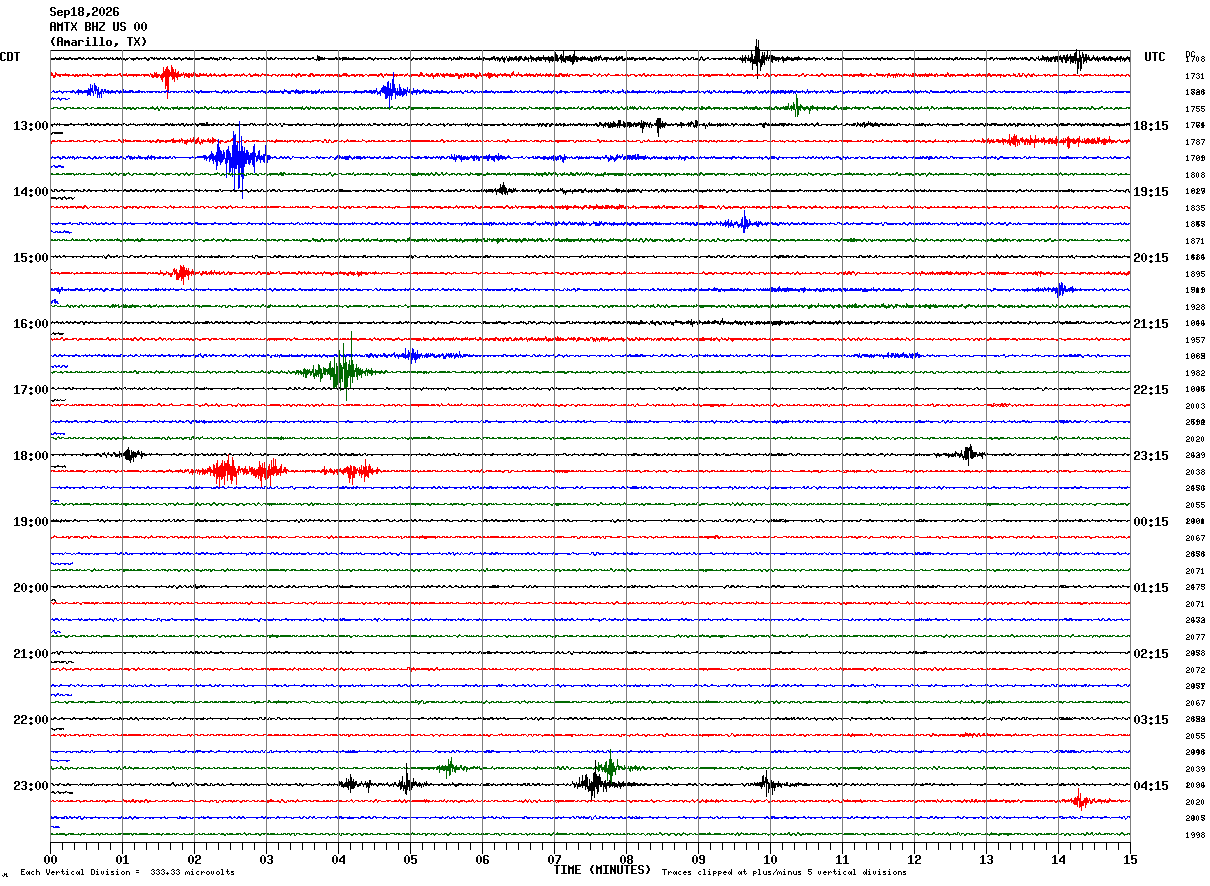Click the large blue seismic burst after 13:00

click(237, 158)
